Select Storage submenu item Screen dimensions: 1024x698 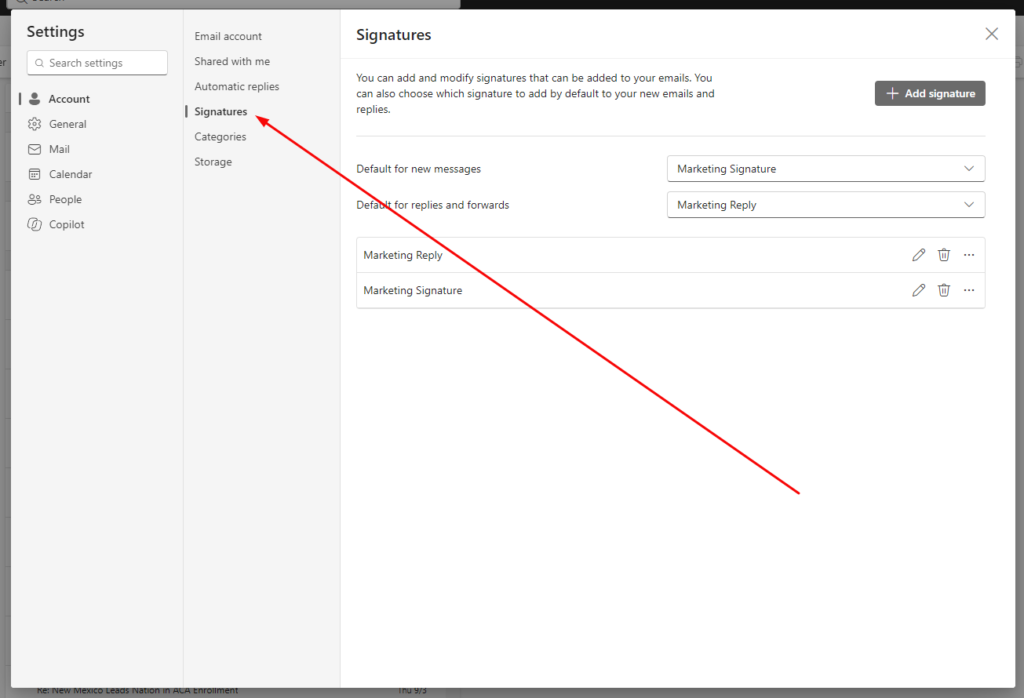coord(213,162)
